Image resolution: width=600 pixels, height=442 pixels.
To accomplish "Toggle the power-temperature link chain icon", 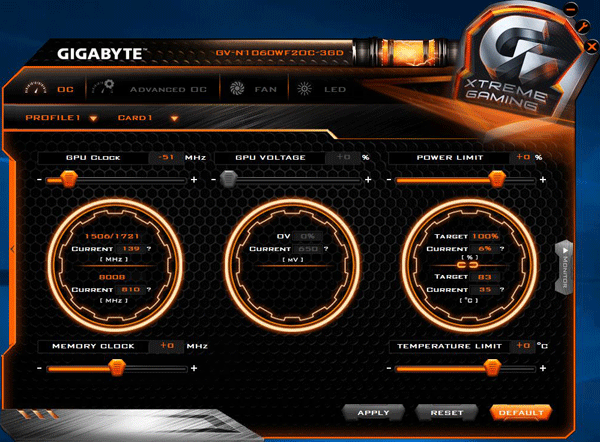I will point(468,265).
